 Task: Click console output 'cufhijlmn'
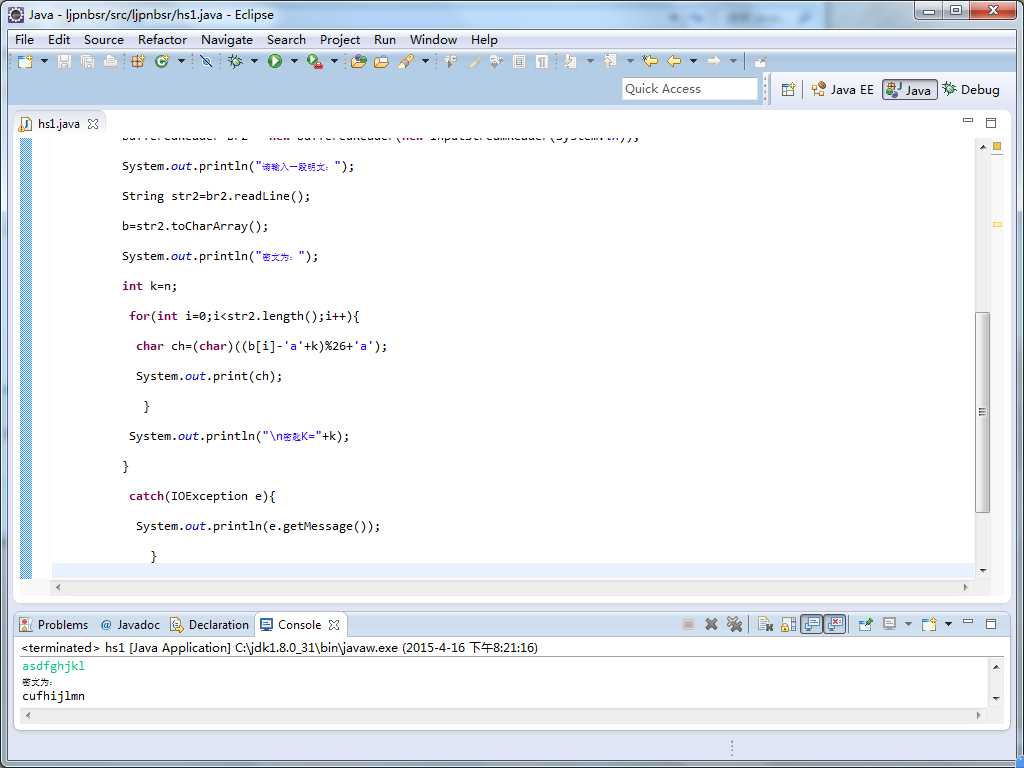(x=54, y=696)
